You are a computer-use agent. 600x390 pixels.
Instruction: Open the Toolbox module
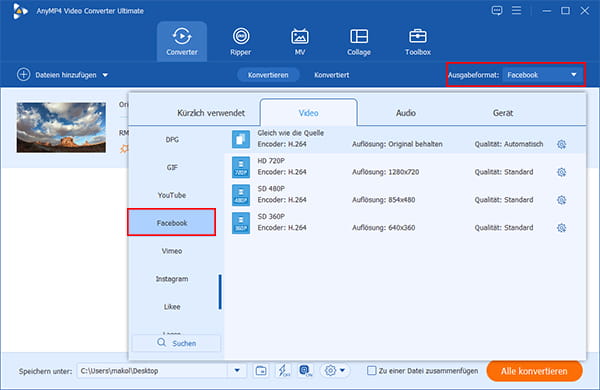[x=418, y=41]
